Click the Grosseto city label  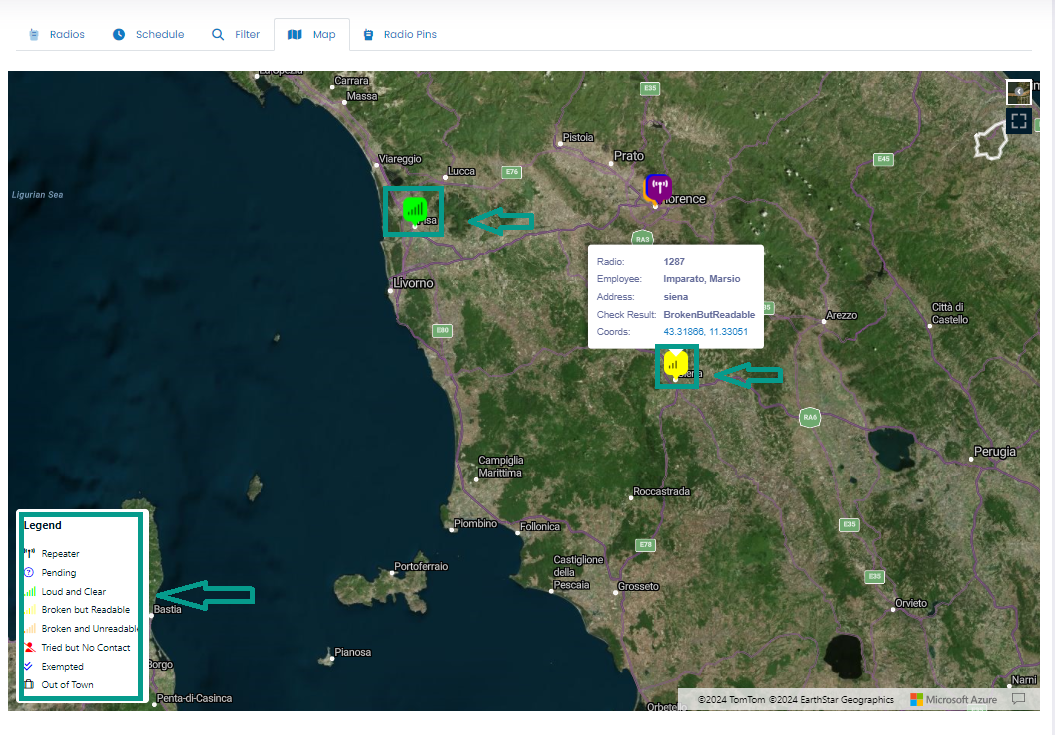pyautogui.click(x=639, y=586)
